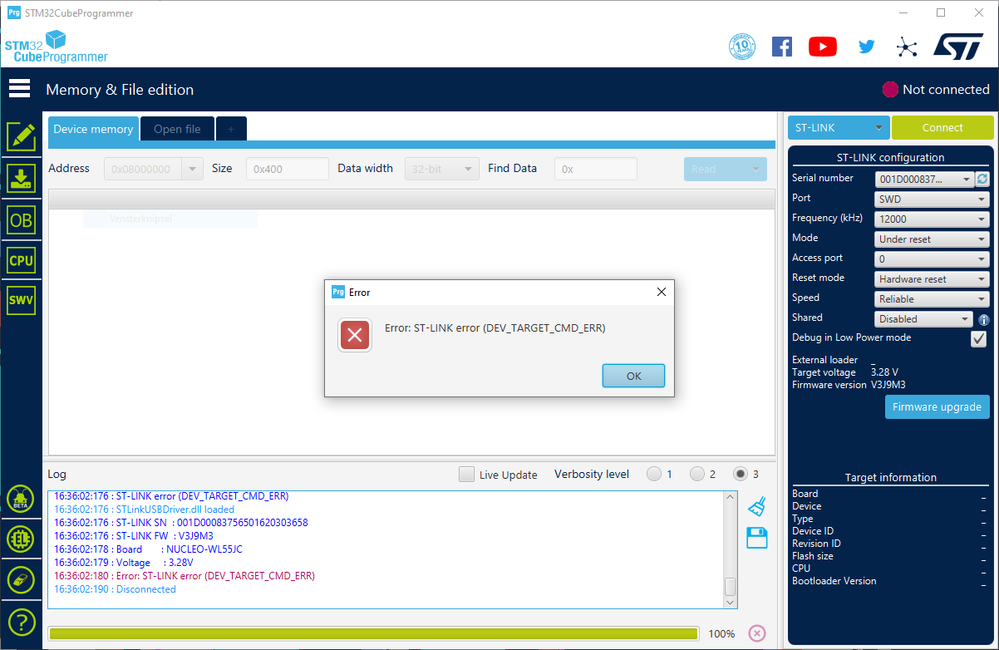Open the Reset mode Hardware reset dropdown
The height and width of the screenshot is (650, 999).
[x=932, y=279]
